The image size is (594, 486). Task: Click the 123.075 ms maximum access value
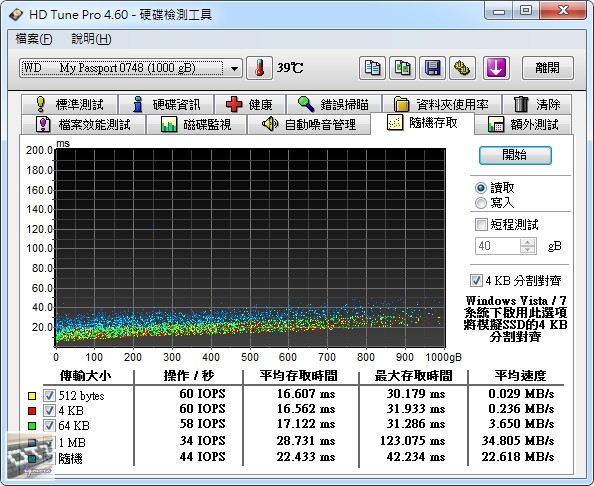pyautogui.click(x=413, y=441)
